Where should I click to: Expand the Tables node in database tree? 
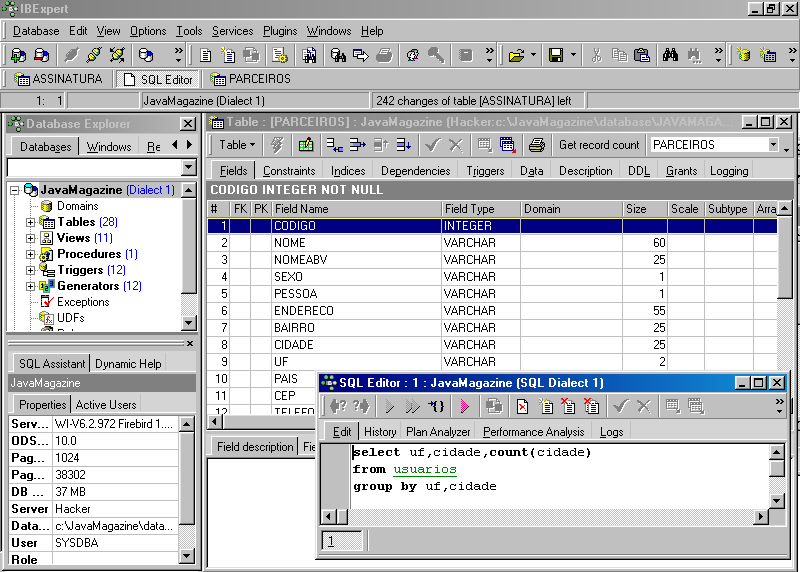point(31,222)
